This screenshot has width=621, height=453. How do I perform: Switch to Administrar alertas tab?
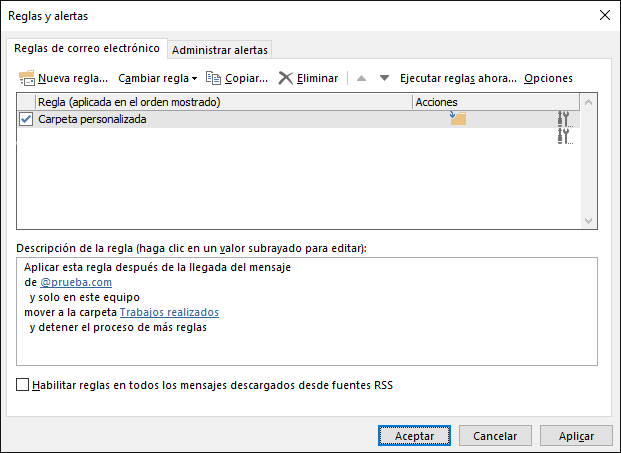point(220,50)
